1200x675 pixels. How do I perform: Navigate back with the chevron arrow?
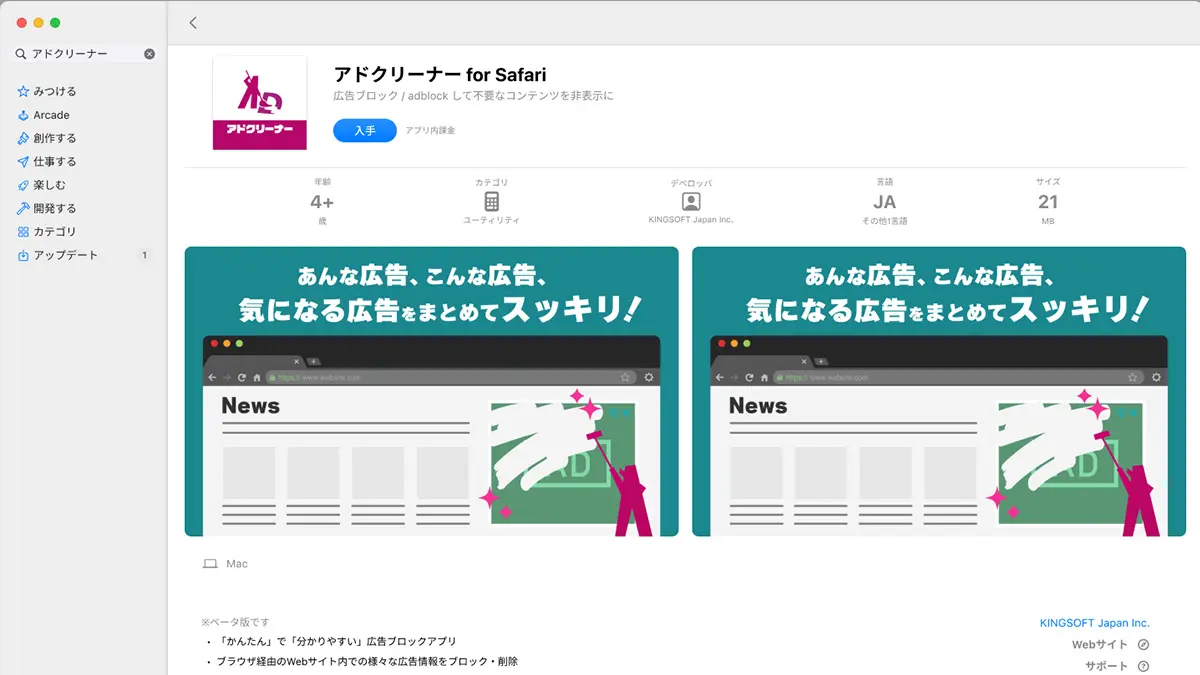(192, 22)
